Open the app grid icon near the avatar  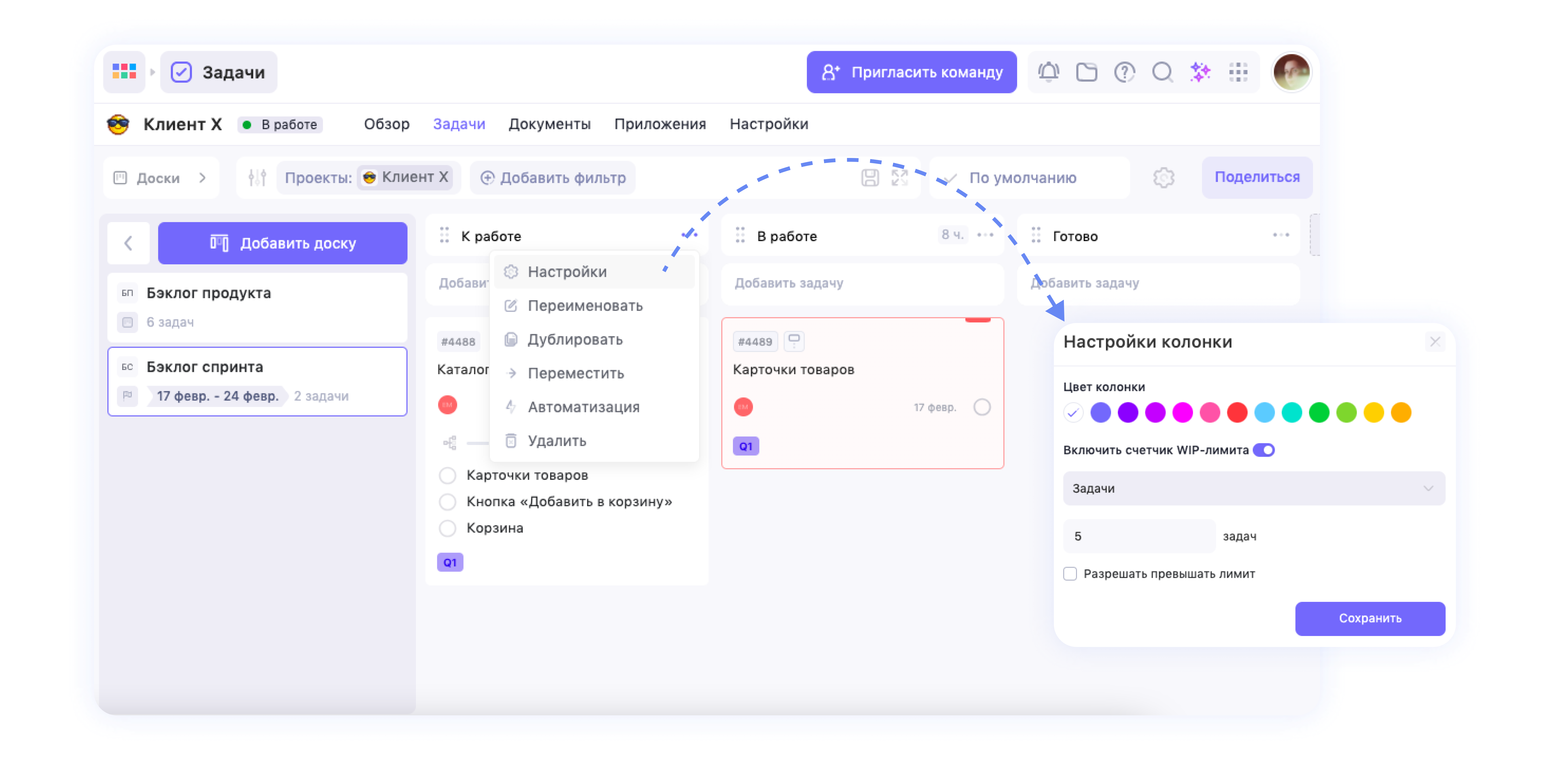[x=1239, y=72]
